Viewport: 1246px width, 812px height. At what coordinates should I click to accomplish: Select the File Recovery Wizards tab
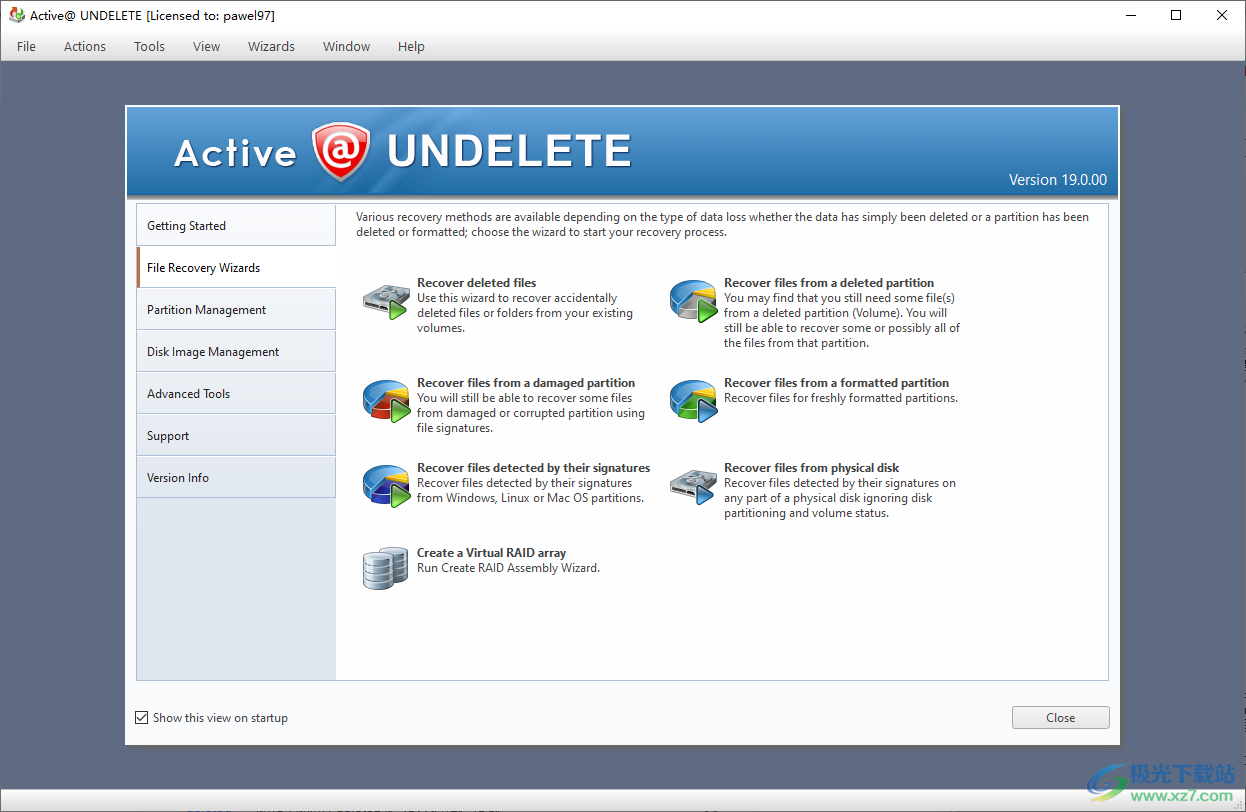[236, 267]
